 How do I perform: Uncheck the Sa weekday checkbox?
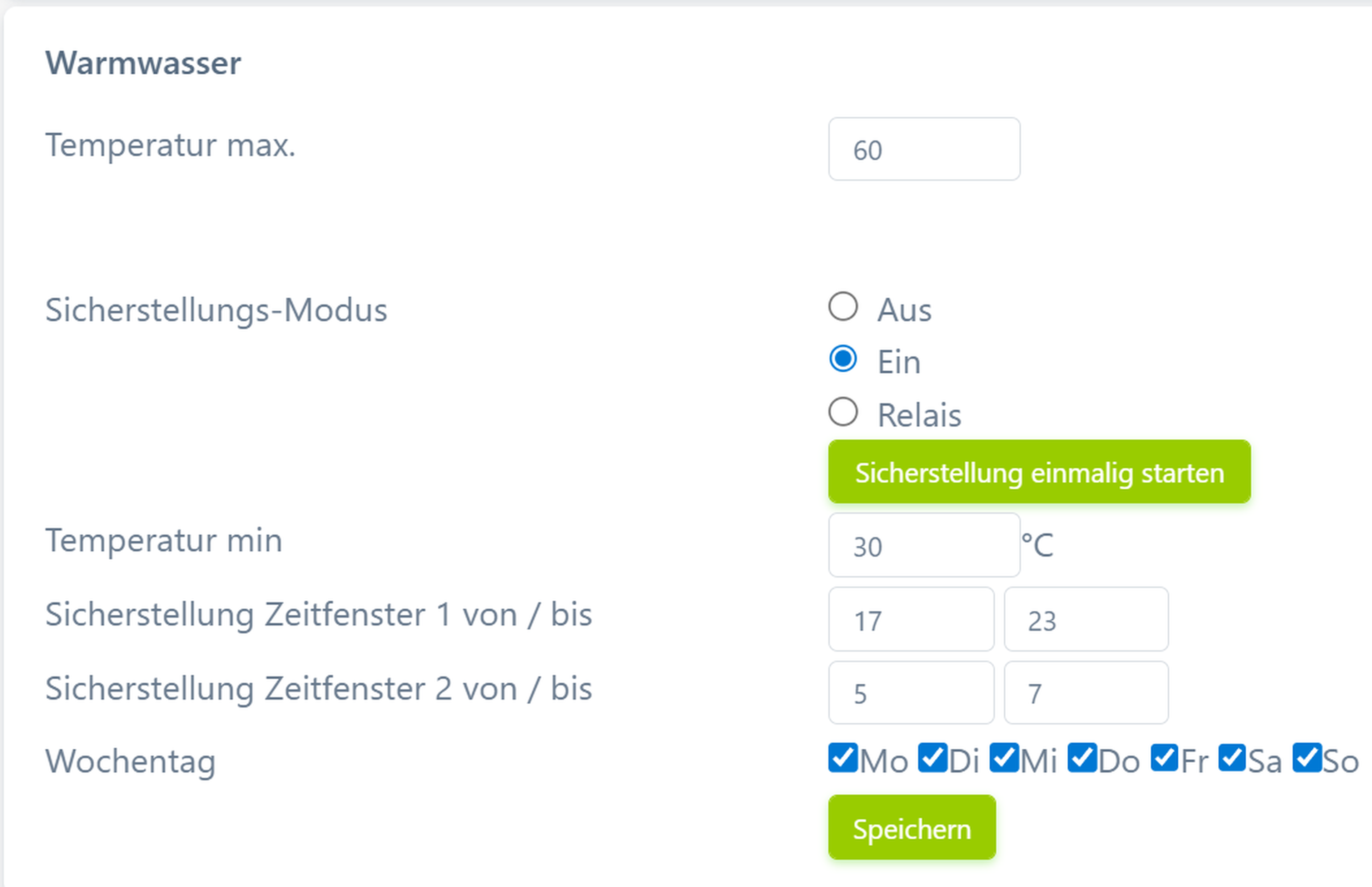[1232, 758]
